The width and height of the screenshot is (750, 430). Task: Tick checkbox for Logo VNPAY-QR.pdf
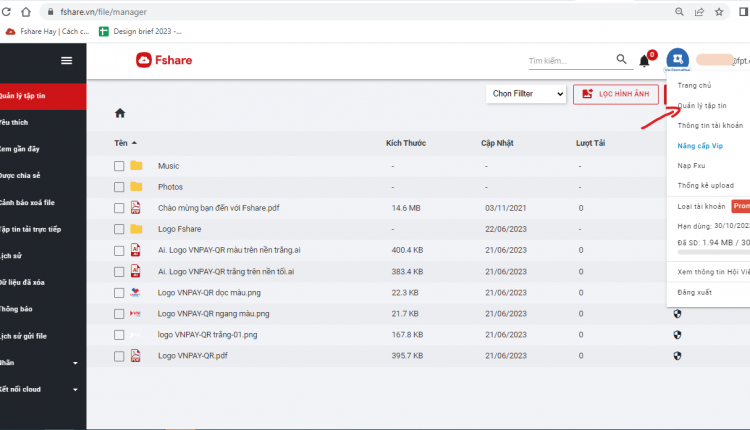click(x=119, y=356)
